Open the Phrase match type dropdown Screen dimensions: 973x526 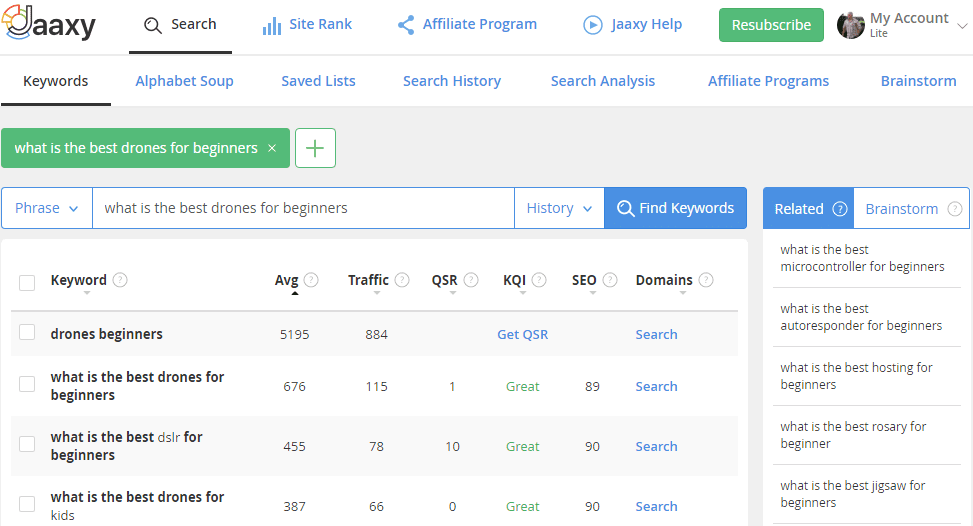pos(47,208)
